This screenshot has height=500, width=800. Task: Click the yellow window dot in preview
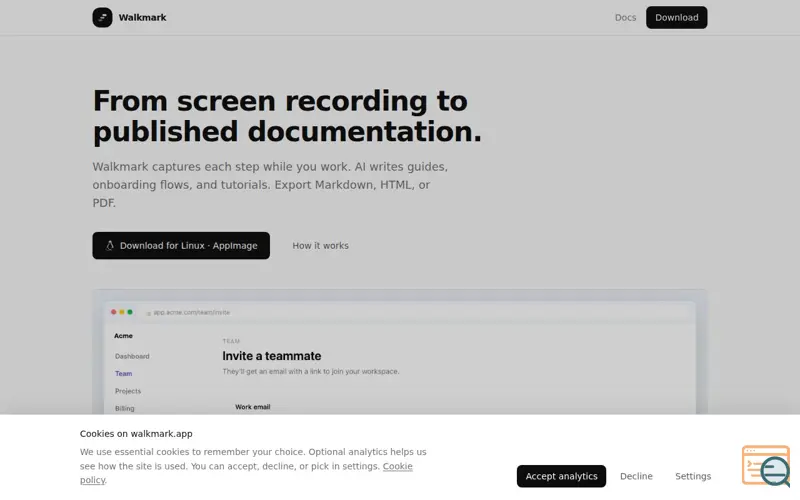point(121,312)
